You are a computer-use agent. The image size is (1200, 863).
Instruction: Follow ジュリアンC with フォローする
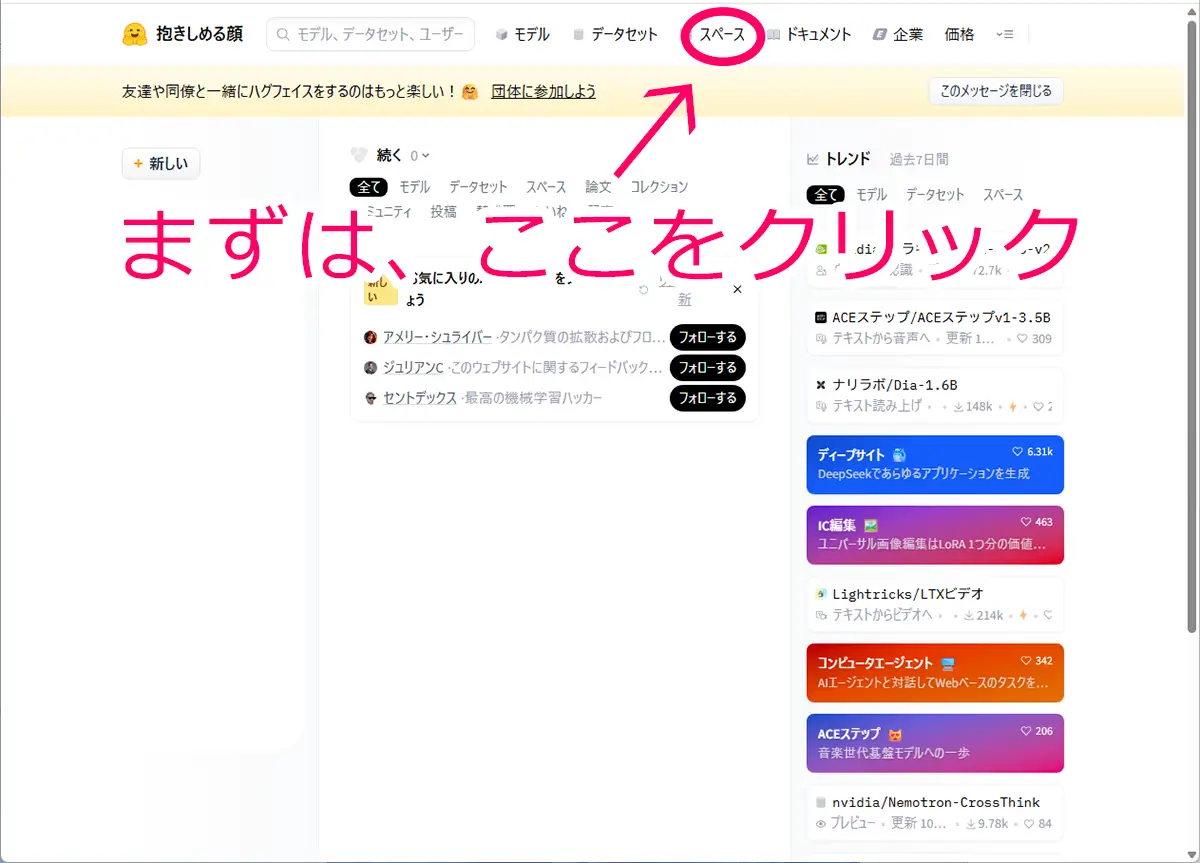(x=708, y=368)
